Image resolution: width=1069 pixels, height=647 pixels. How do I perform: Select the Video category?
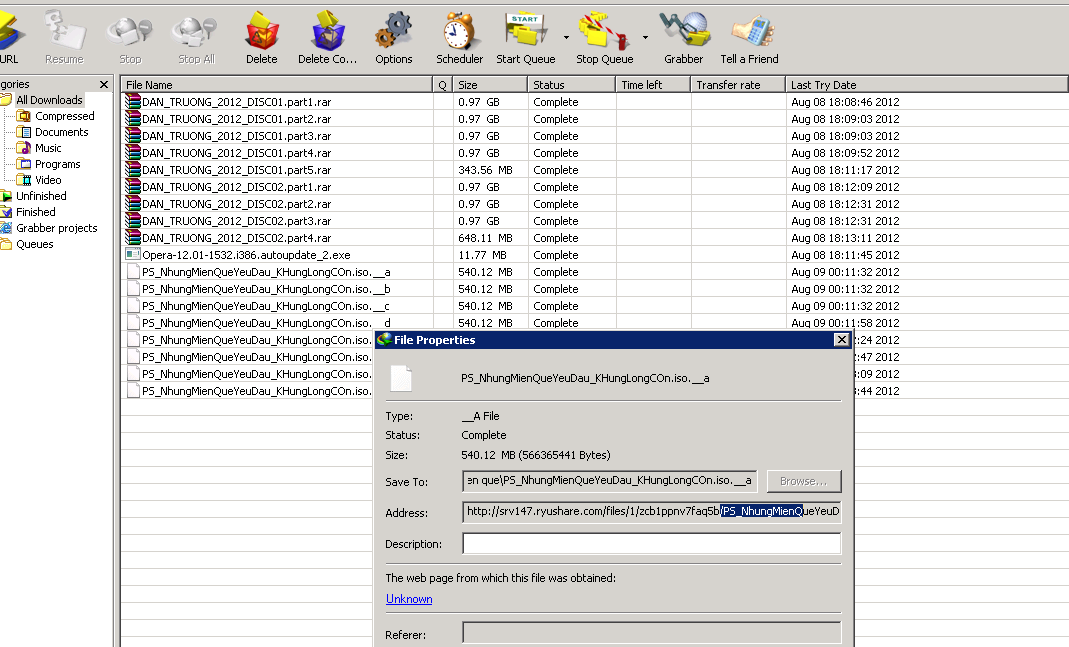pyautogui.click(x=48, y=180)
